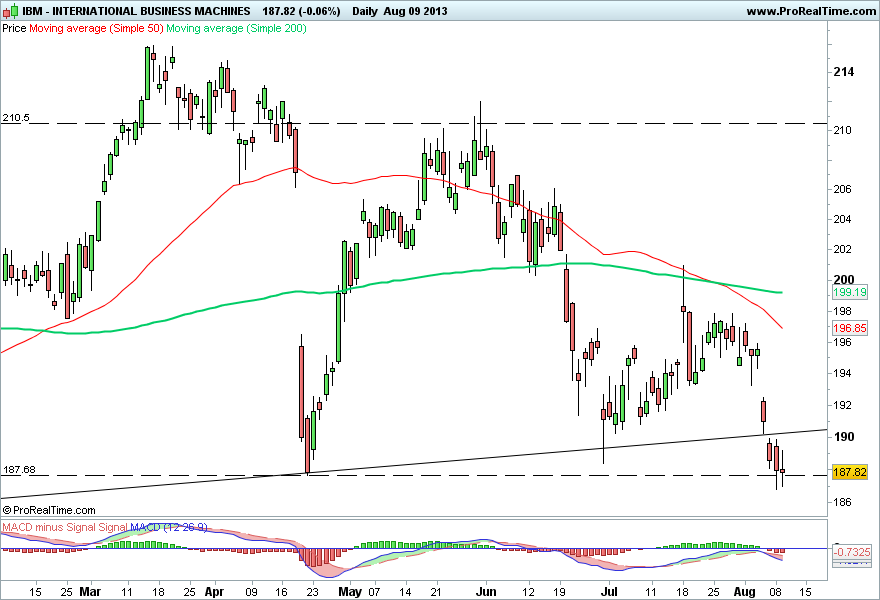Viewport: 880px width, 600px height.
Task: Click the 200 price axis label
Action: (x=844, y=280)
